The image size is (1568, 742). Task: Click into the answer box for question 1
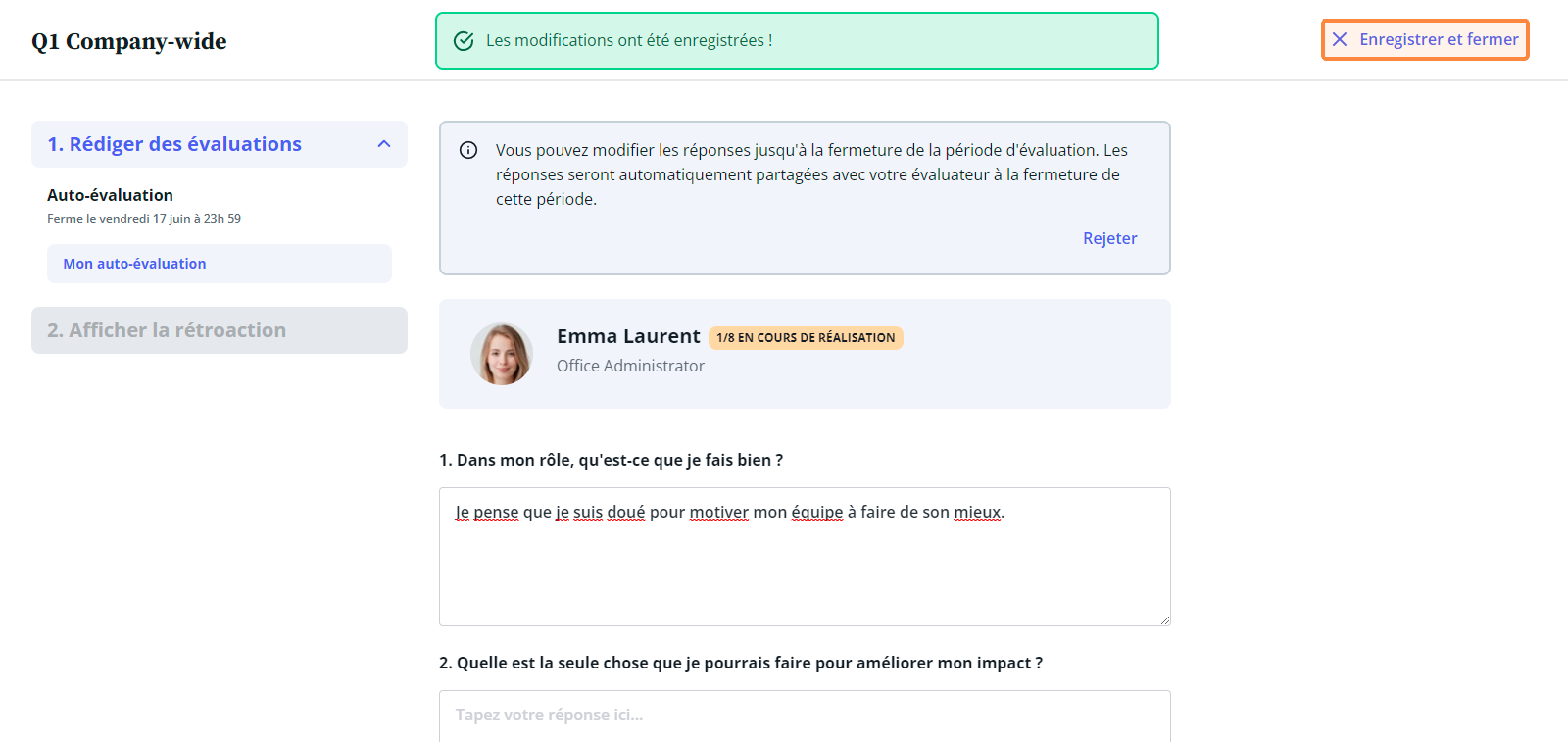(x=805, y=556)
